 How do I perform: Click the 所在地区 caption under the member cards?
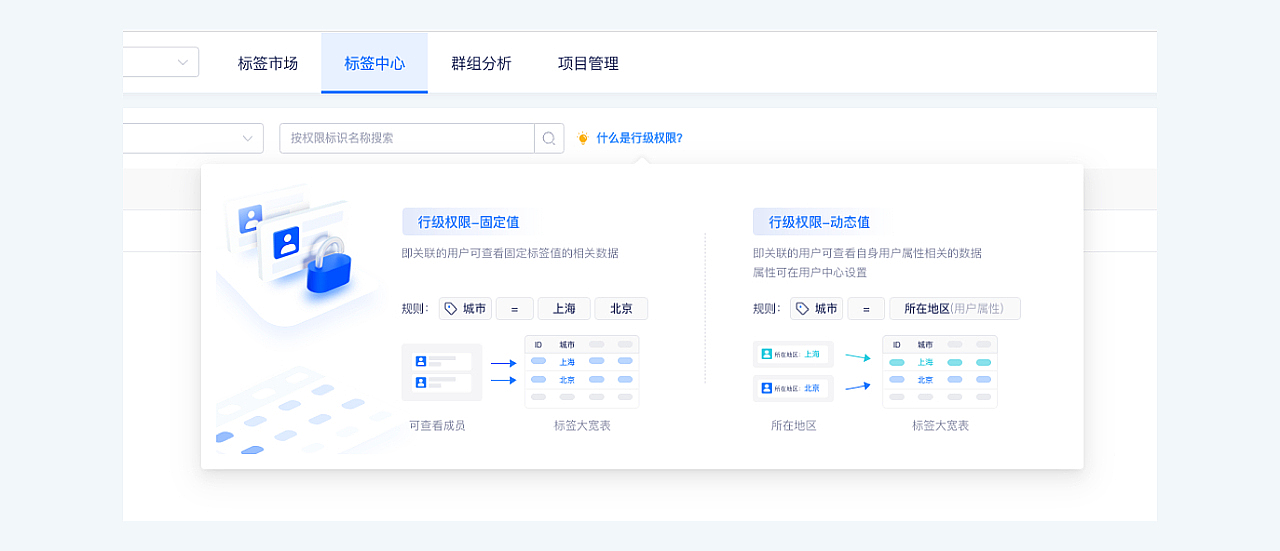(x=794, y=426)
